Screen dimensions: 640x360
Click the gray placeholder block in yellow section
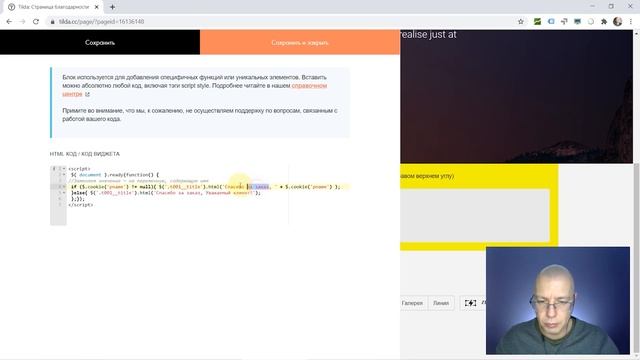click(x=475, y=216)
